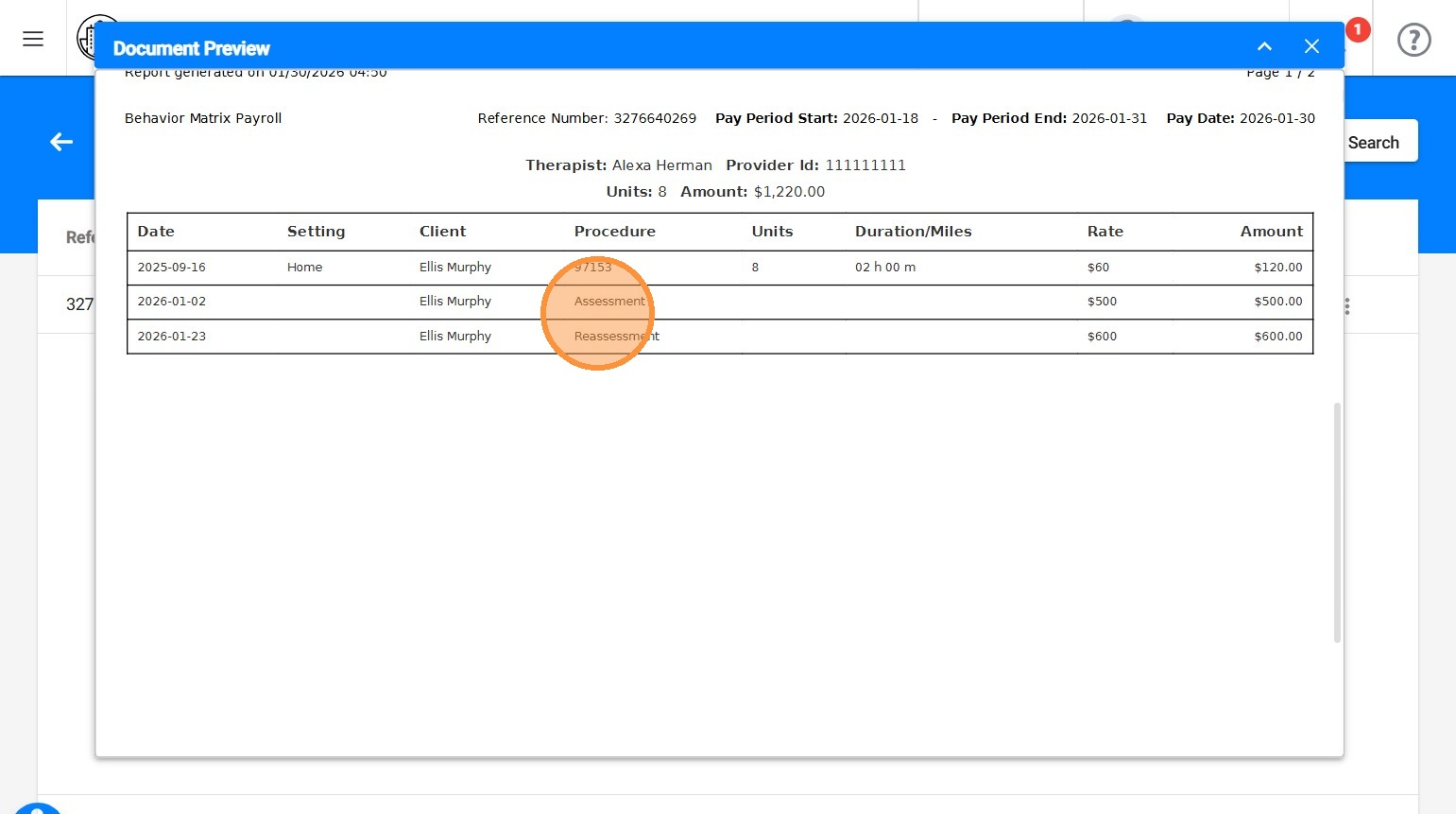The image size is (1456, 814).
Task: Click the blue chat bubble icon
Action: [38, 808]
